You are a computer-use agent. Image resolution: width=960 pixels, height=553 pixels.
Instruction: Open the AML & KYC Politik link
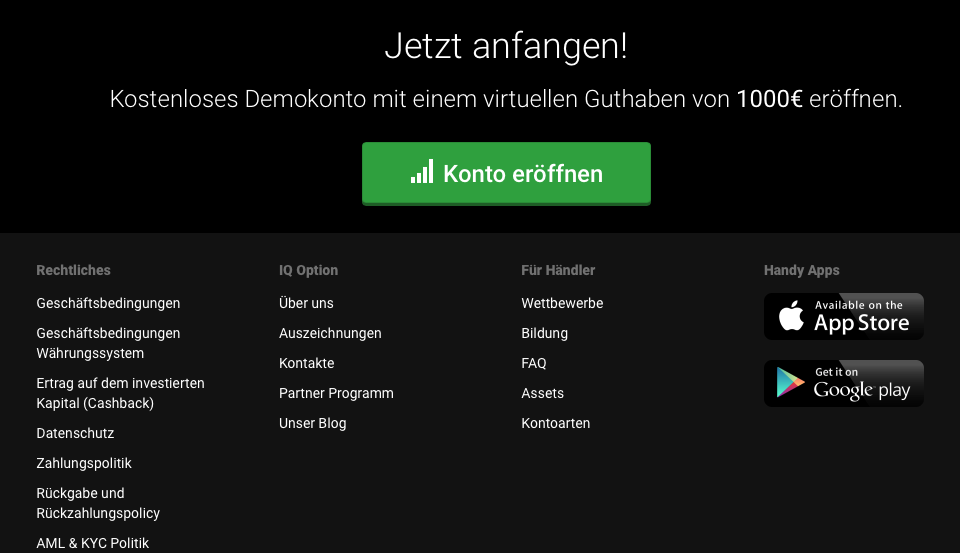(92, 543)
